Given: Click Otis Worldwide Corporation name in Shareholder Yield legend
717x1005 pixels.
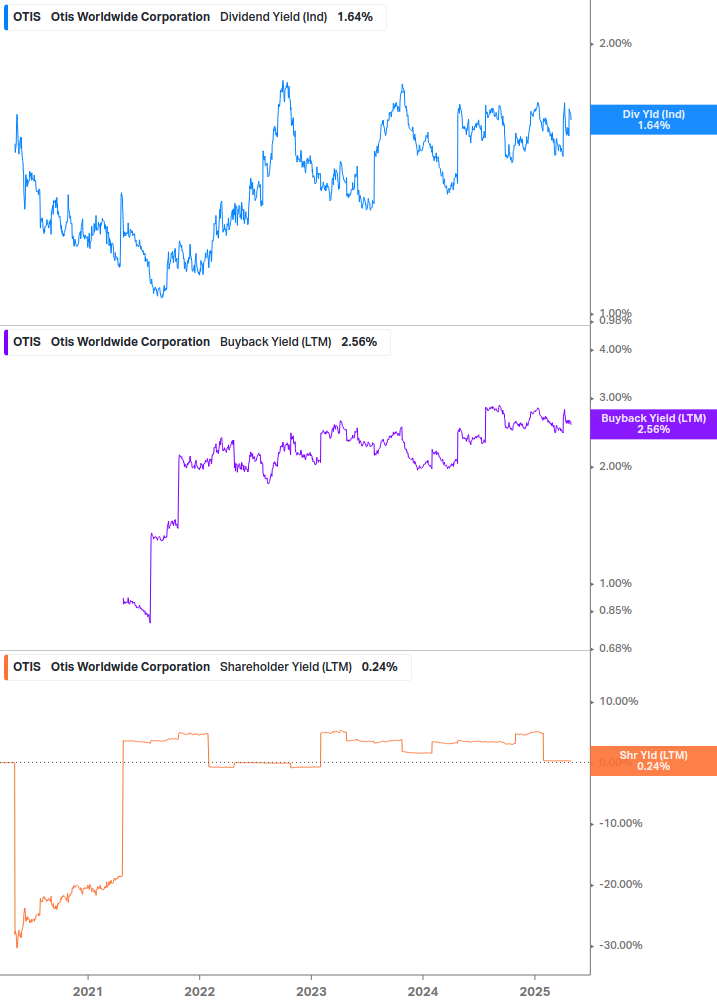Looking at the screenshot, I should point(130,667).
